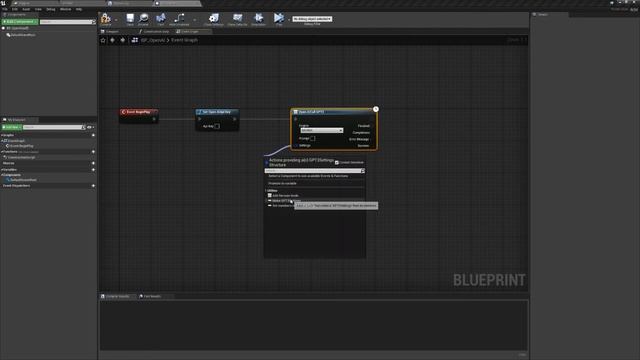The height and width of the screenshot is (360, 640).
Task: Click the Event BeginPlay node
Action: tap(139, 115)
